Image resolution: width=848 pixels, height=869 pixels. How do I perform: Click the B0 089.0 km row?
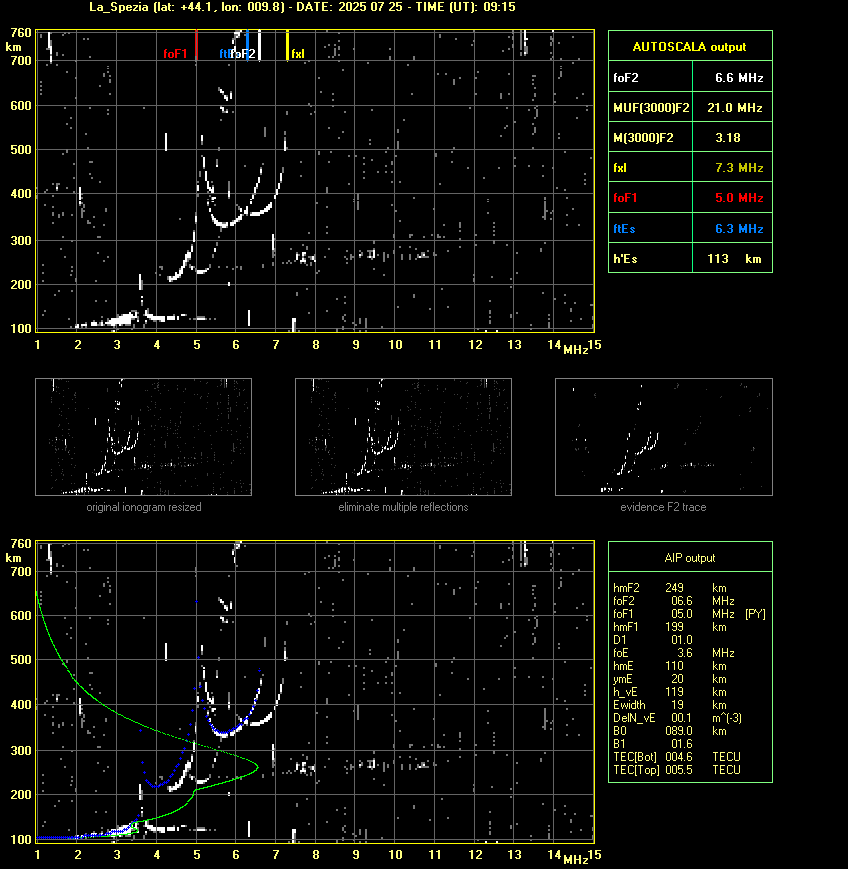pos(670,731)
